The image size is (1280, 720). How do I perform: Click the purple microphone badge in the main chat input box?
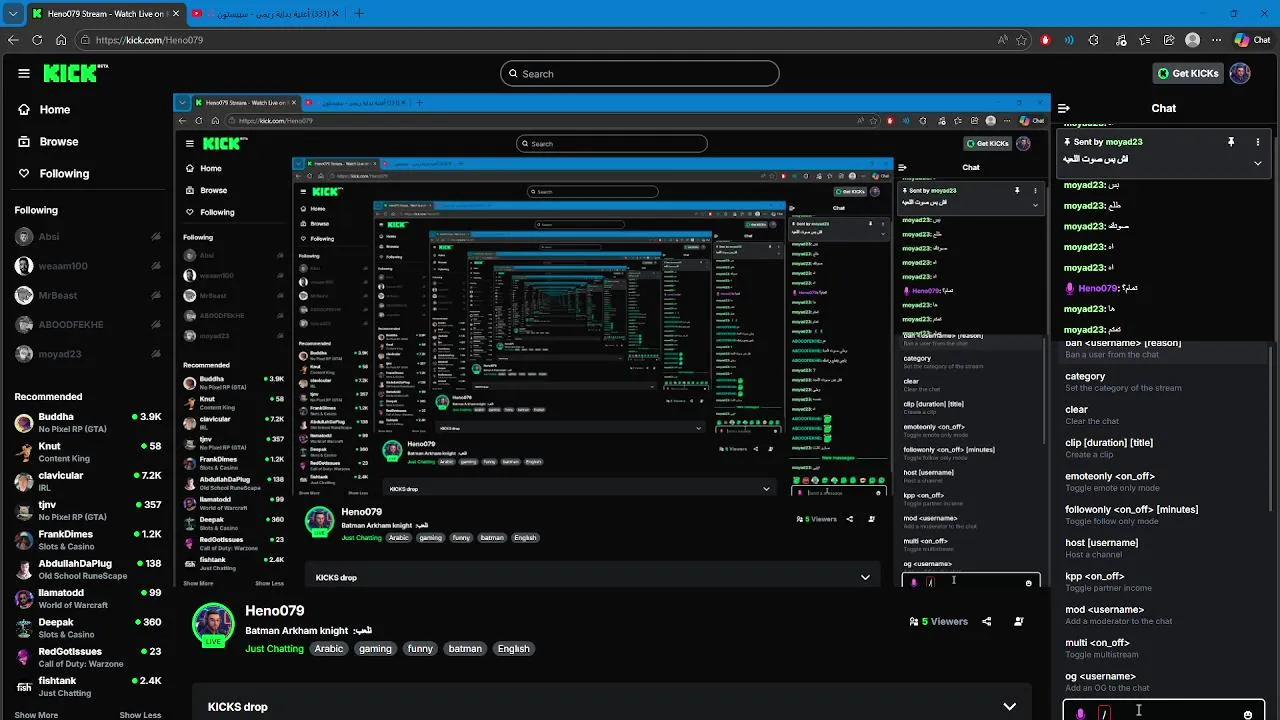[x=1080, y=713]
